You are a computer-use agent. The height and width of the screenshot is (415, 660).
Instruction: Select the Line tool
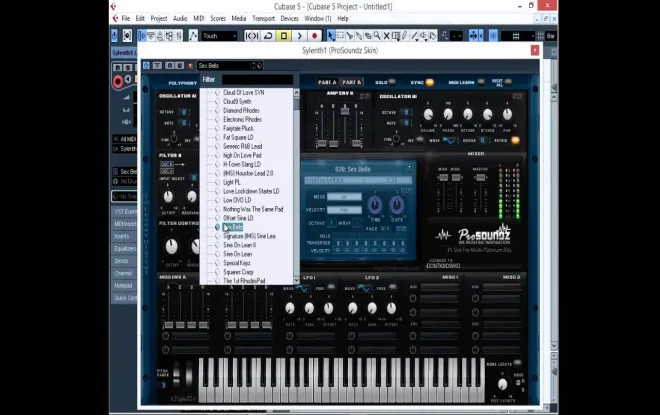tap(415, 36)
